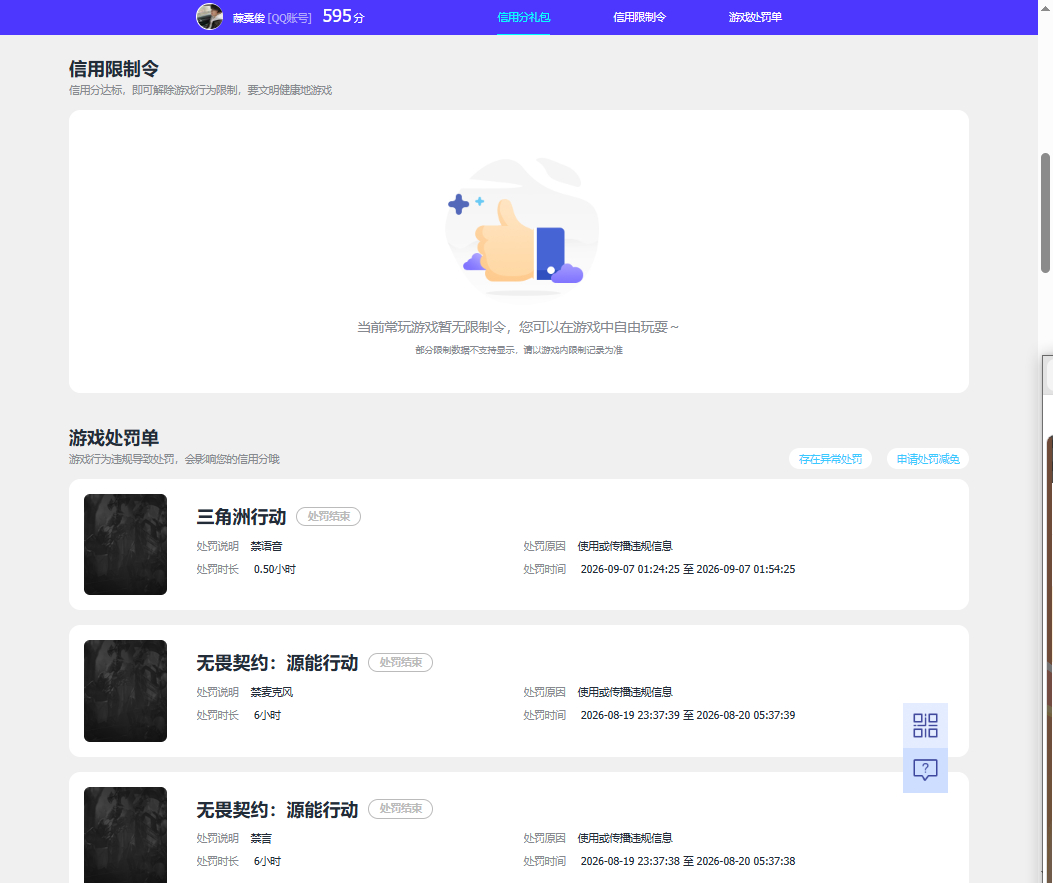Viewport: 1053px width, 883px height.
Task: Click the 0.50小时 penalty duration
Action: (x=275, y=569)
